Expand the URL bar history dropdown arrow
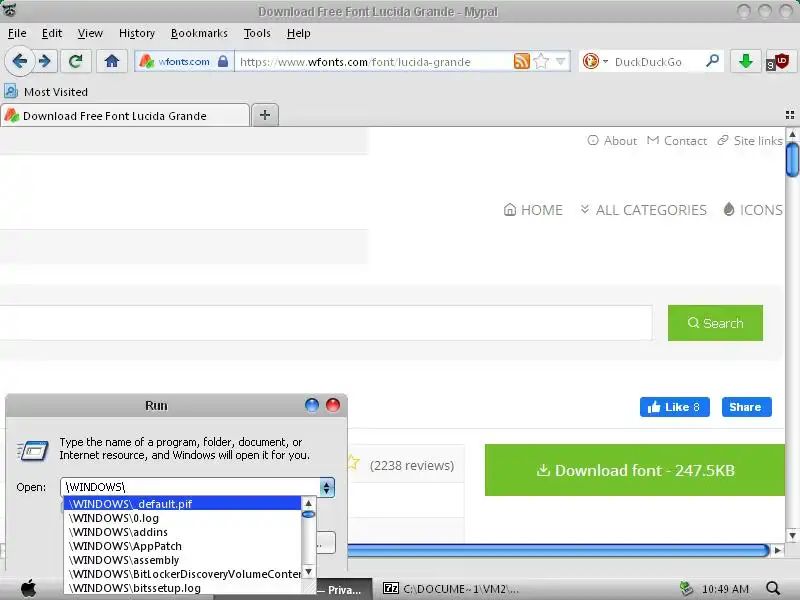The width and height of the screenshot is (800, 600). tap(561, 61)
